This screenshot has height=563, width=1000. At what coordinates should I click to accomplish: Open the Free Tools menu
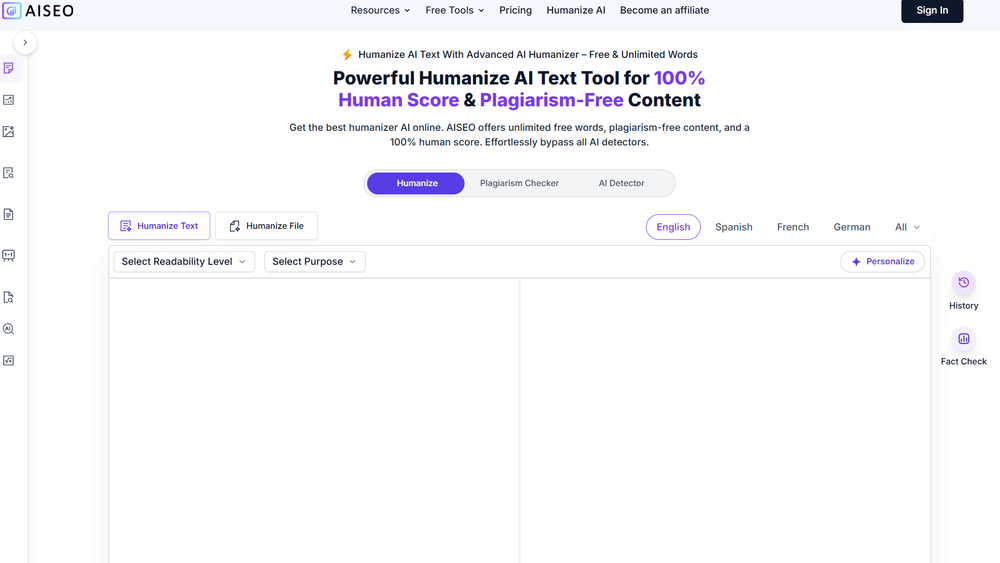(x=455, y=10)
